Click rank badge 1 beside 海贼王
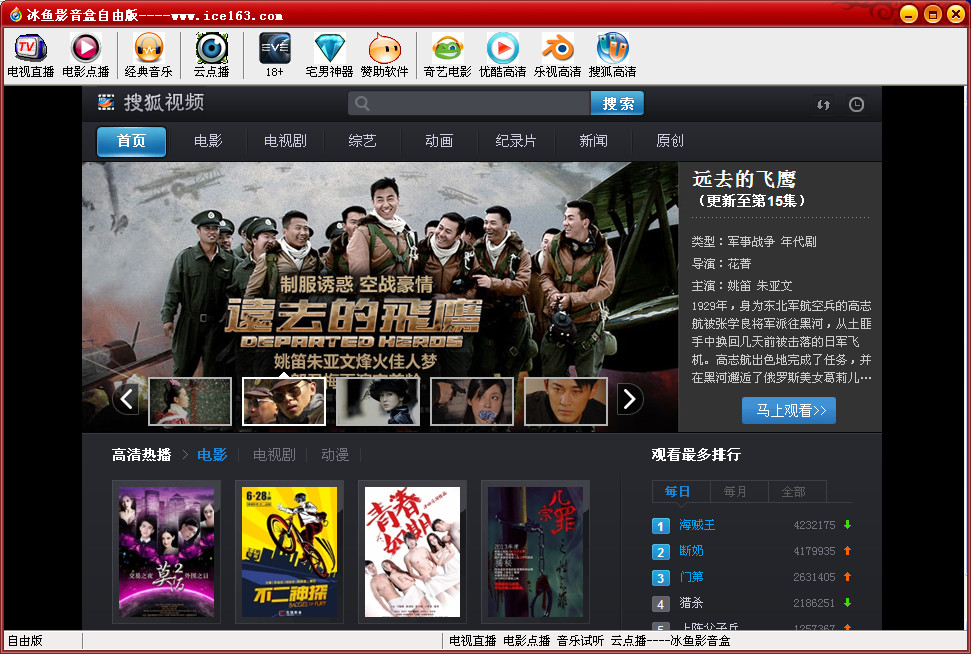The image size is (971, 654). (x=661, y=526)
